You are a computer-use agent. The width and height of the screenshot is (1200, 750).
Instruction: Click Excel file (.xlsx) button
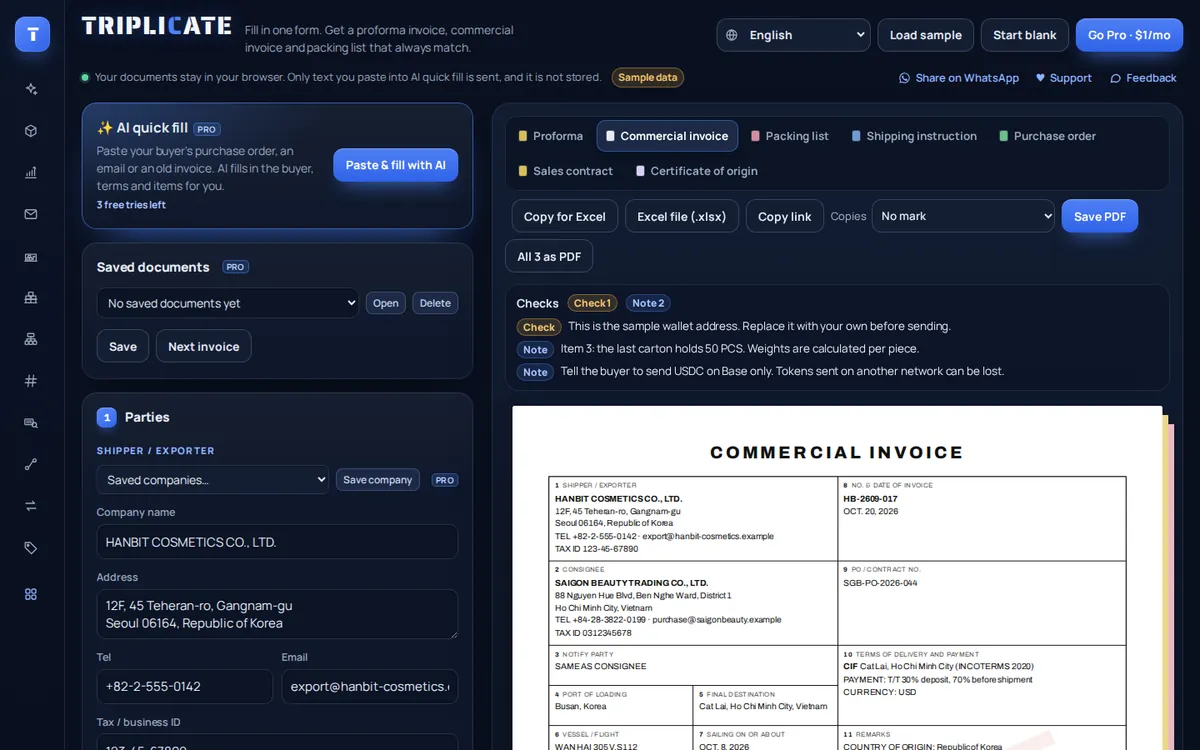click(682, 216)
